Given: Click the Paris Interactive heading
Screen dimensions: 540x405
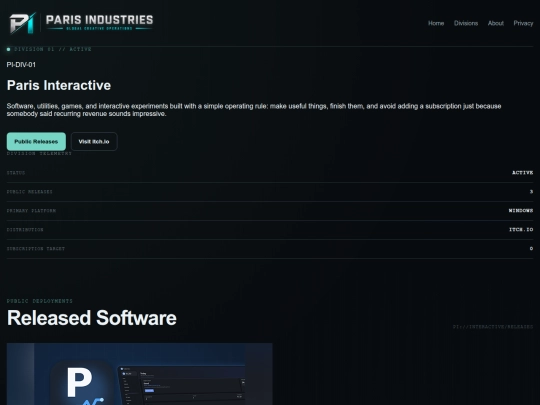Looking at the screenshot, I should pos(59,85).
